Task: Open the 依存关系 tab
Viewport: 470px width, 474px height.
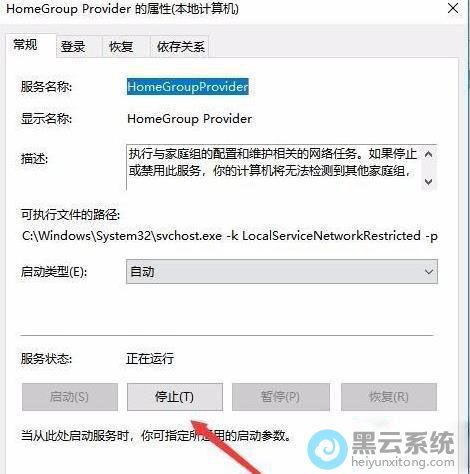Action: tap(180, 47)
